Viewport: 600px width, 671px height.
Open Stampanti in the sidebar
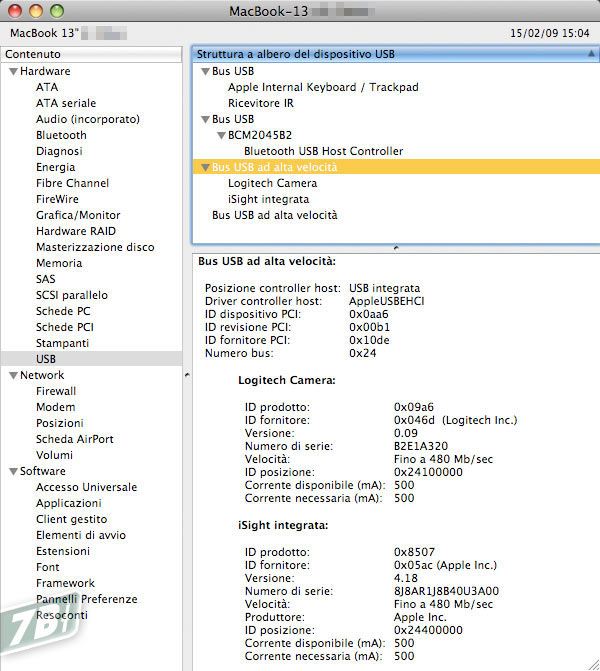(62, 343)
